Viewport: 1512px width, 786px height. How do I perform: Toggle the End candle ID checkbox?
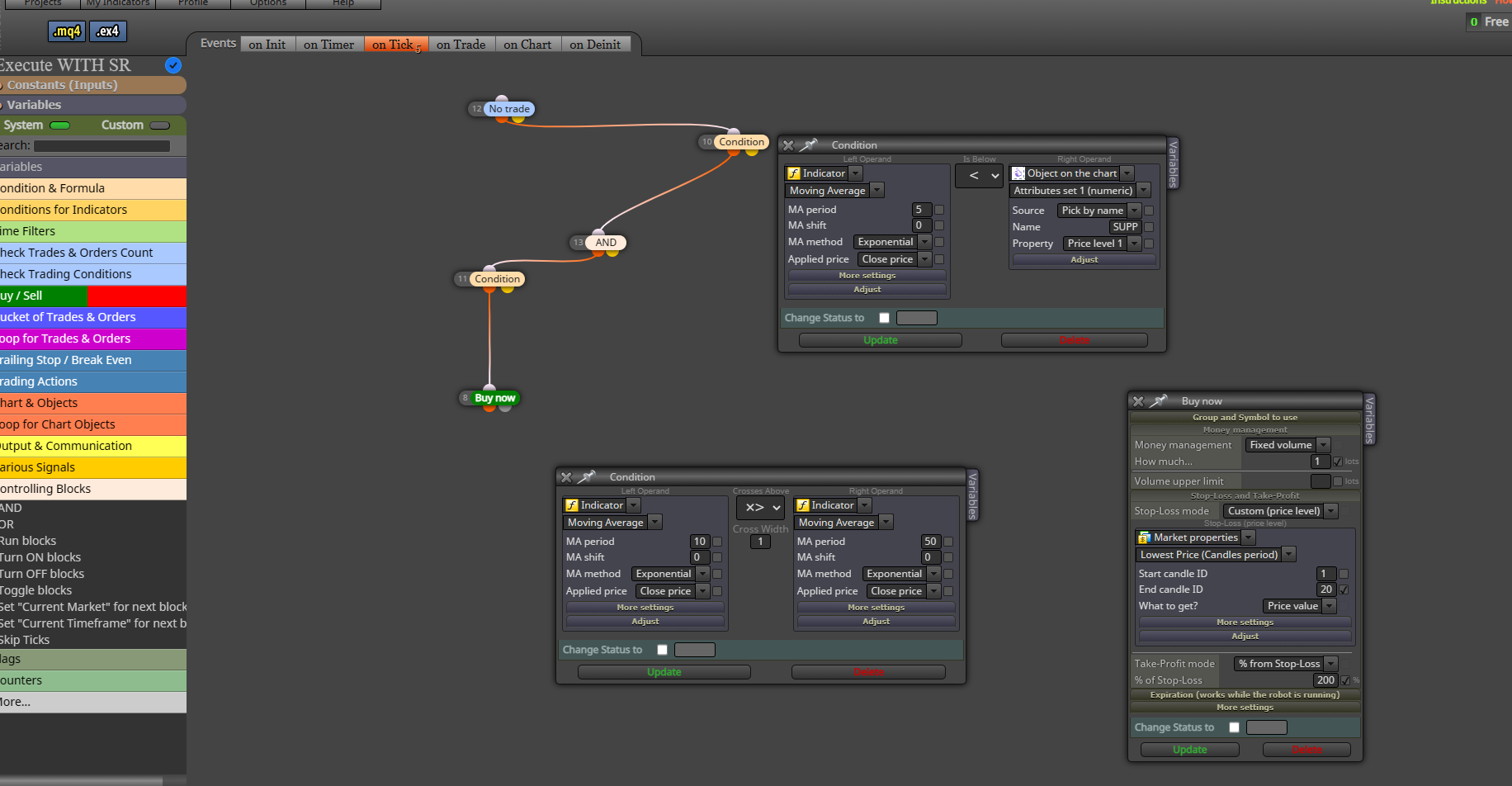(x=1344, y=589)
